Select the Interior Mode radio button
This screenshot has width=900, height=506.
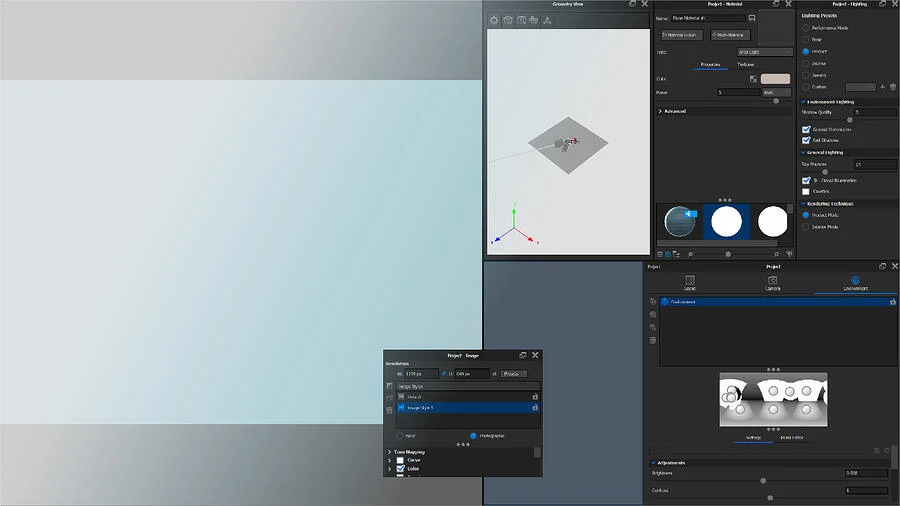[806, 227]
